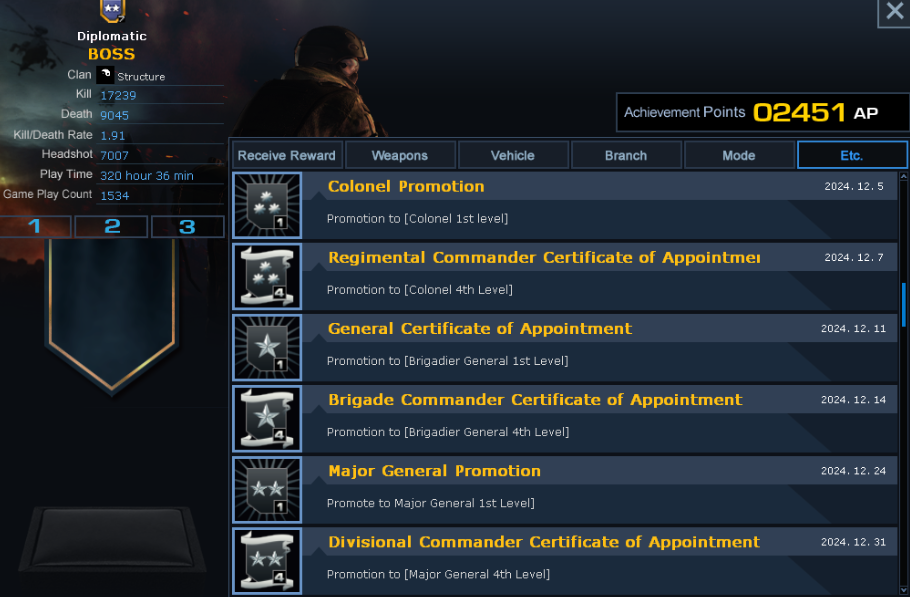
Task: Select badge slot 1 button
Action: tap(36, 226)
